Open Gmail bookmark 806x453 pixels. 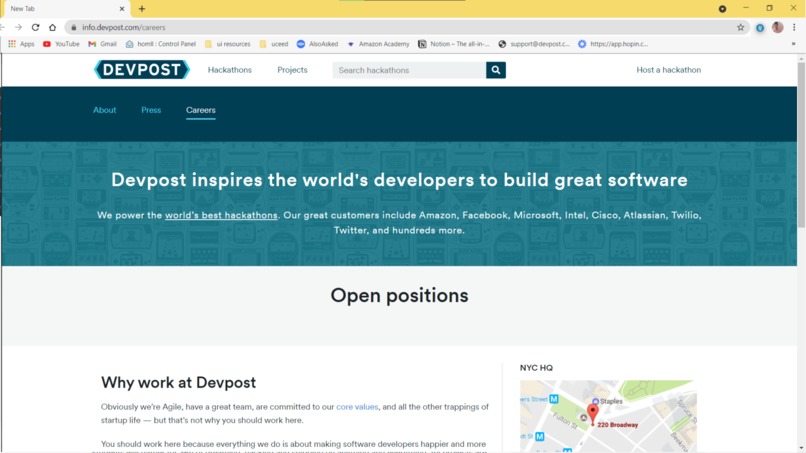point(102,44)
